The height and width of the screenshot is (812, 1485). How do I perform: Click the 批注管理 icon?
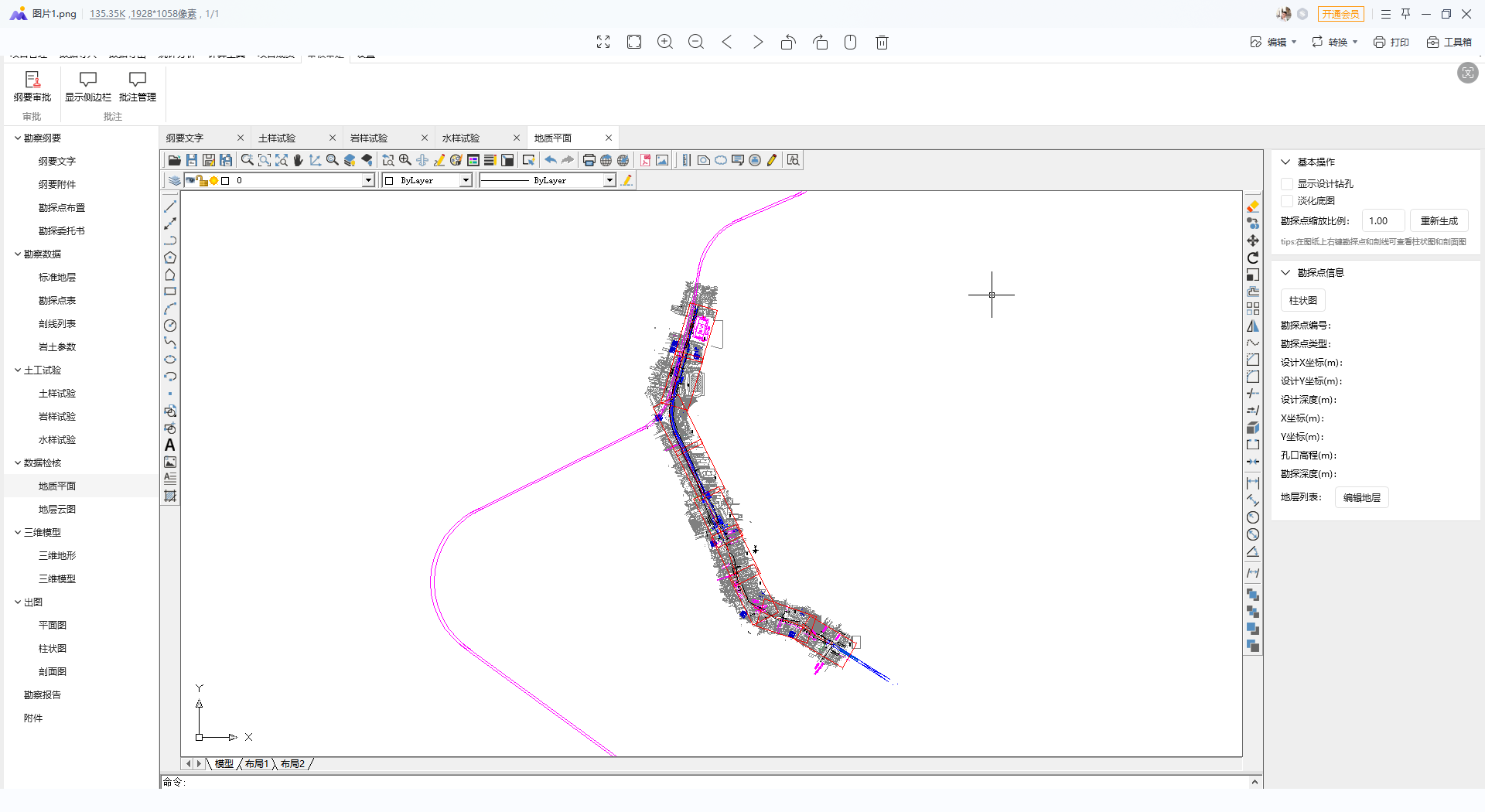[x=138, y=87]
